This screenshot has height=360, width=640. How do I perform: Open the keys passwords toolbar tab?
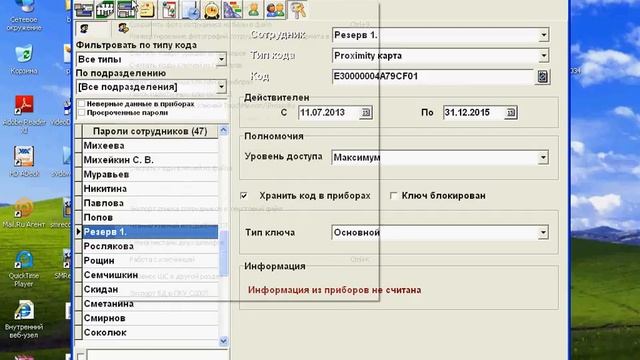coord(298,9)
